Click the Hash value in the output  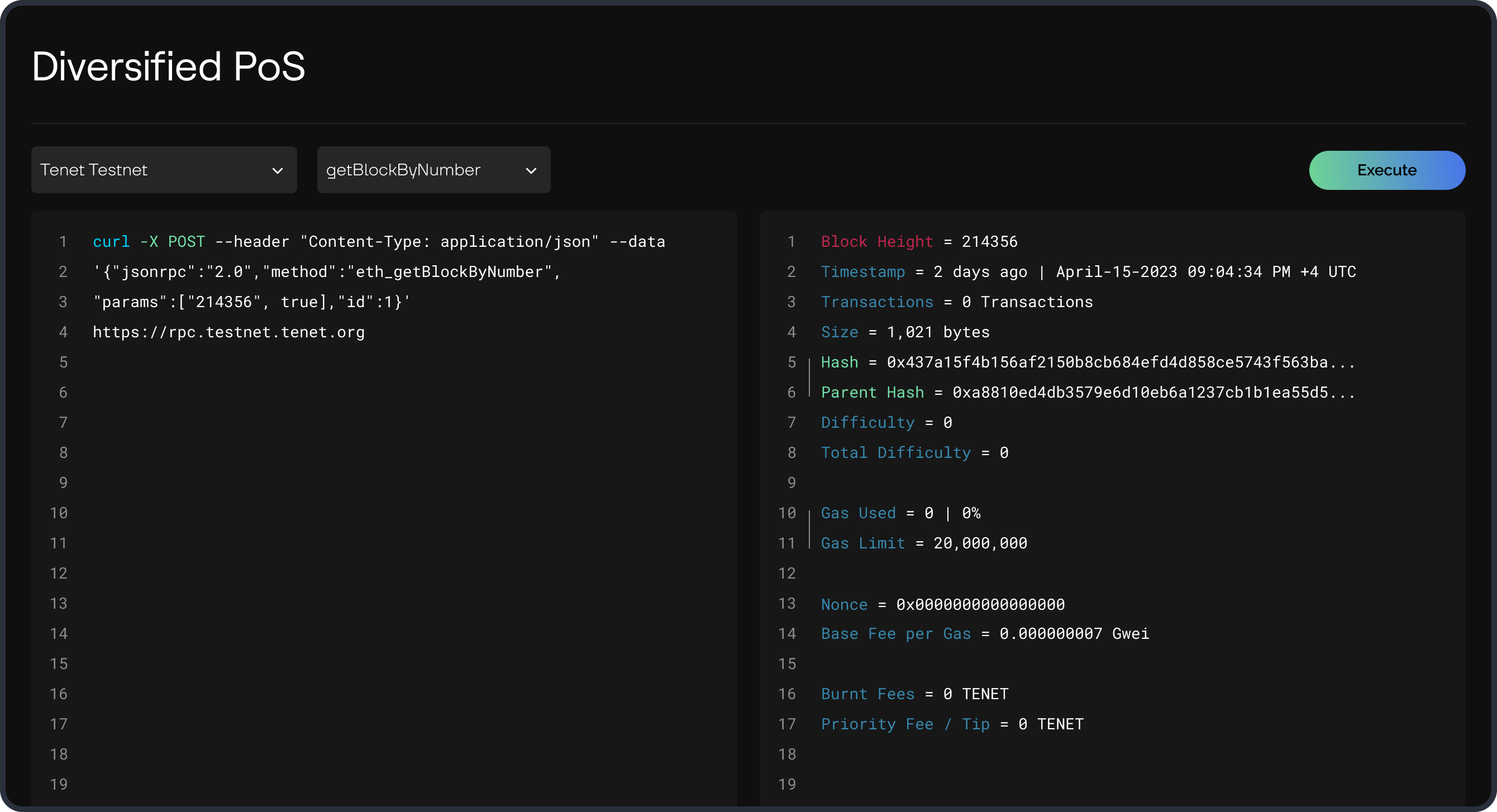(1120, 362)
